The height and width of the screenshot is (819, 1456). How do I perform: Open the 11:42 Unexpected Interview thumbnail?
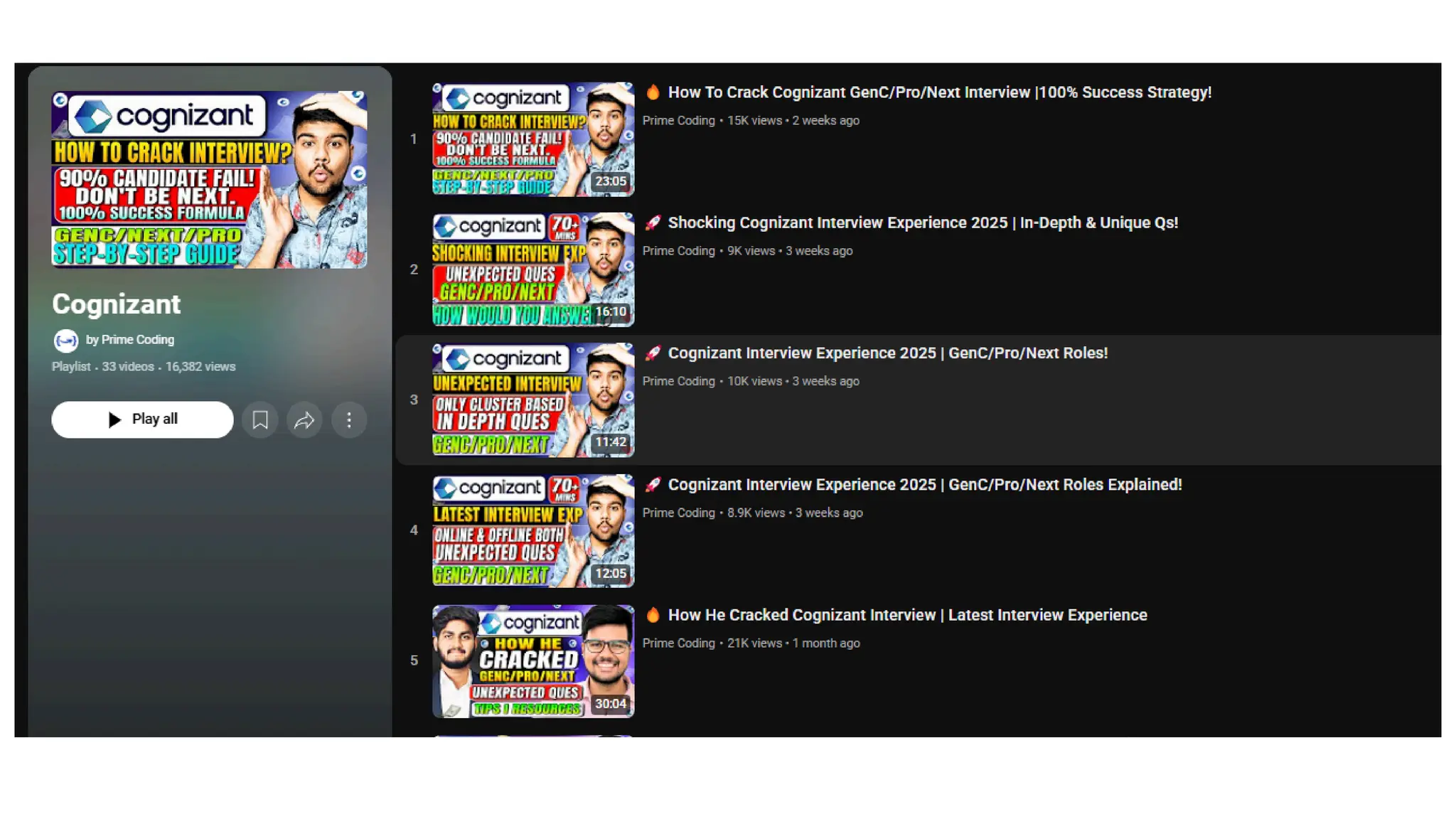click(x=532, y=400)
